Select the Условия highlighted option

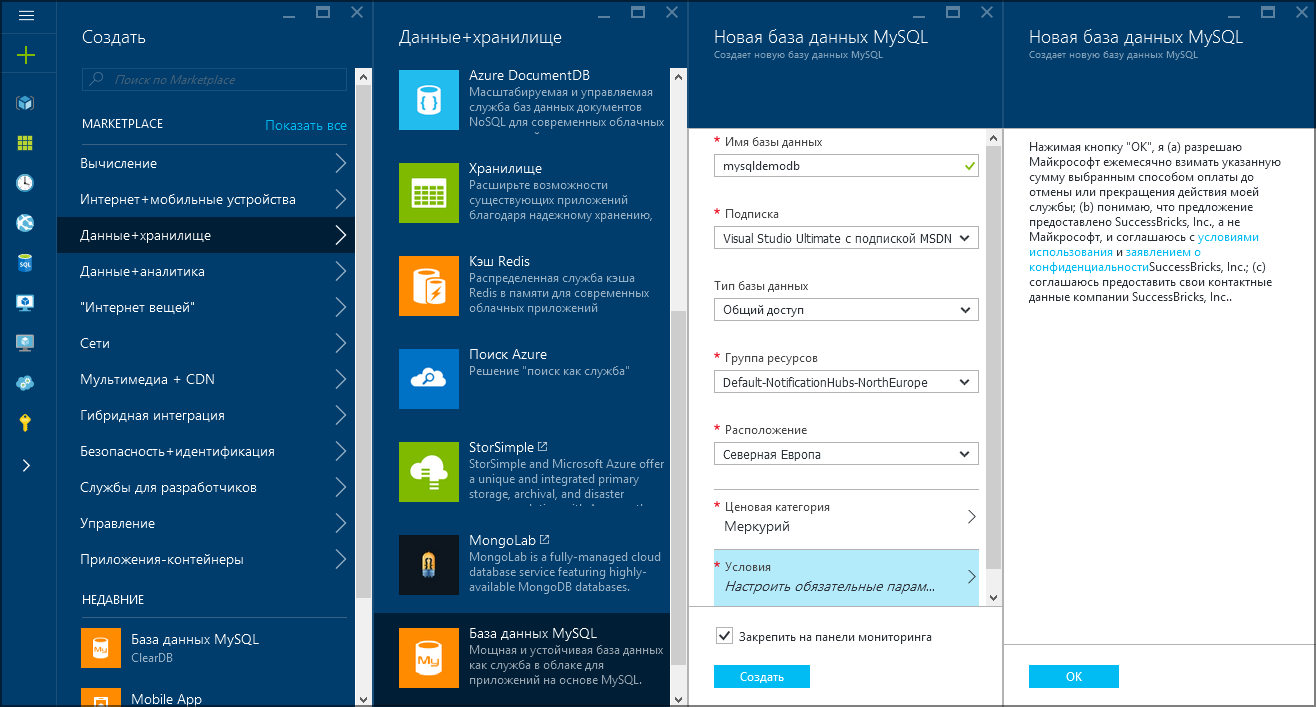click(x=846, y=574)
